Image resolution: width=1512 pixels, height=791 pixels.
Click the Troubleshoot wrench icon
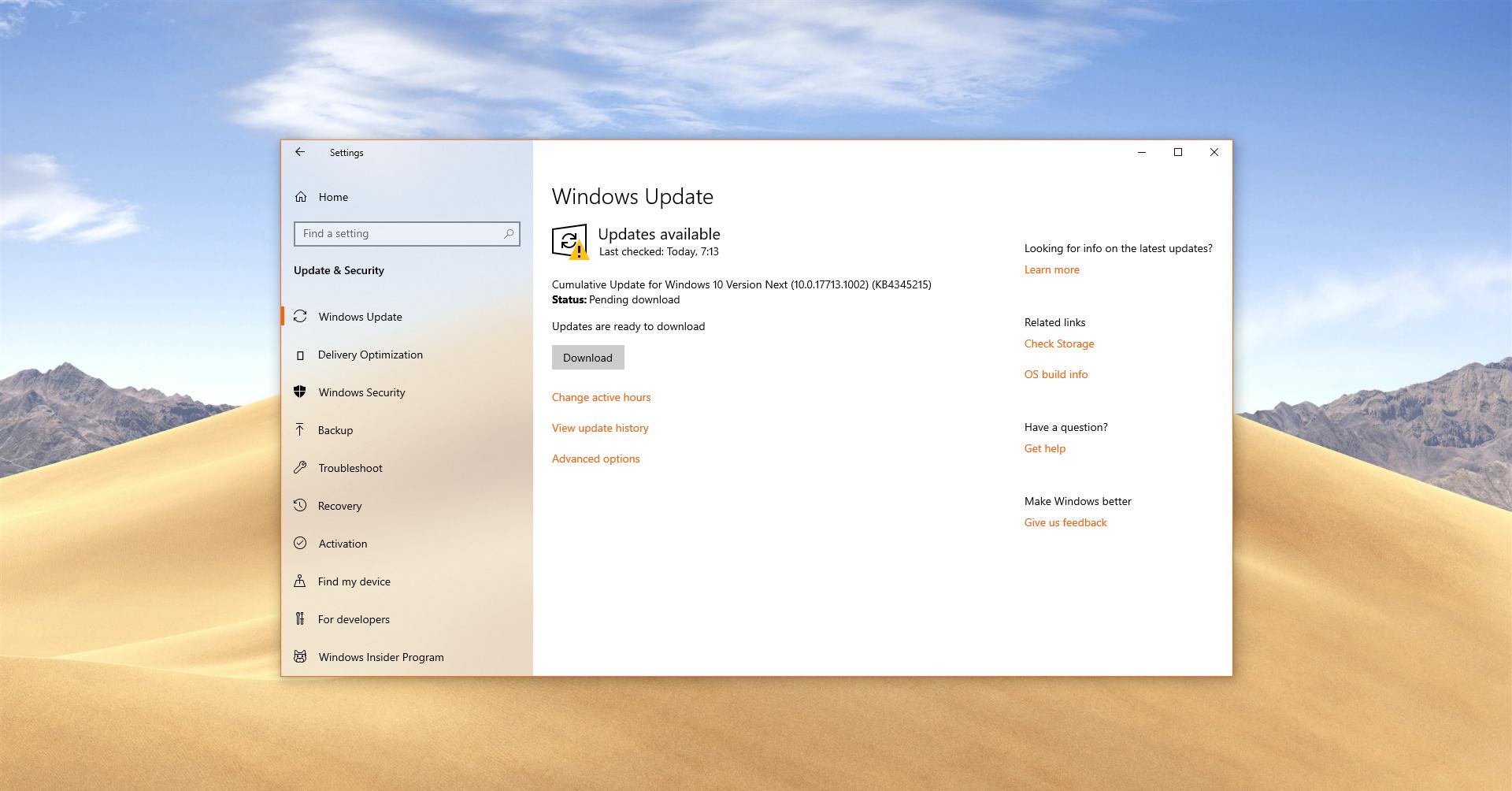point(300,467)
